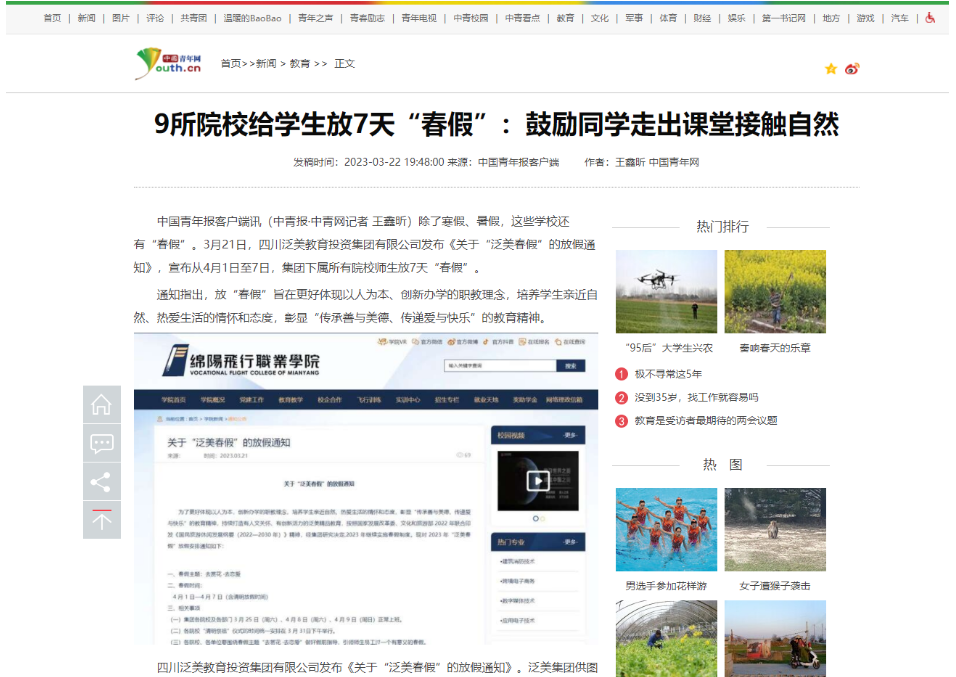Click the youth.cn site logo
The image size is (956, 677).
169,64
